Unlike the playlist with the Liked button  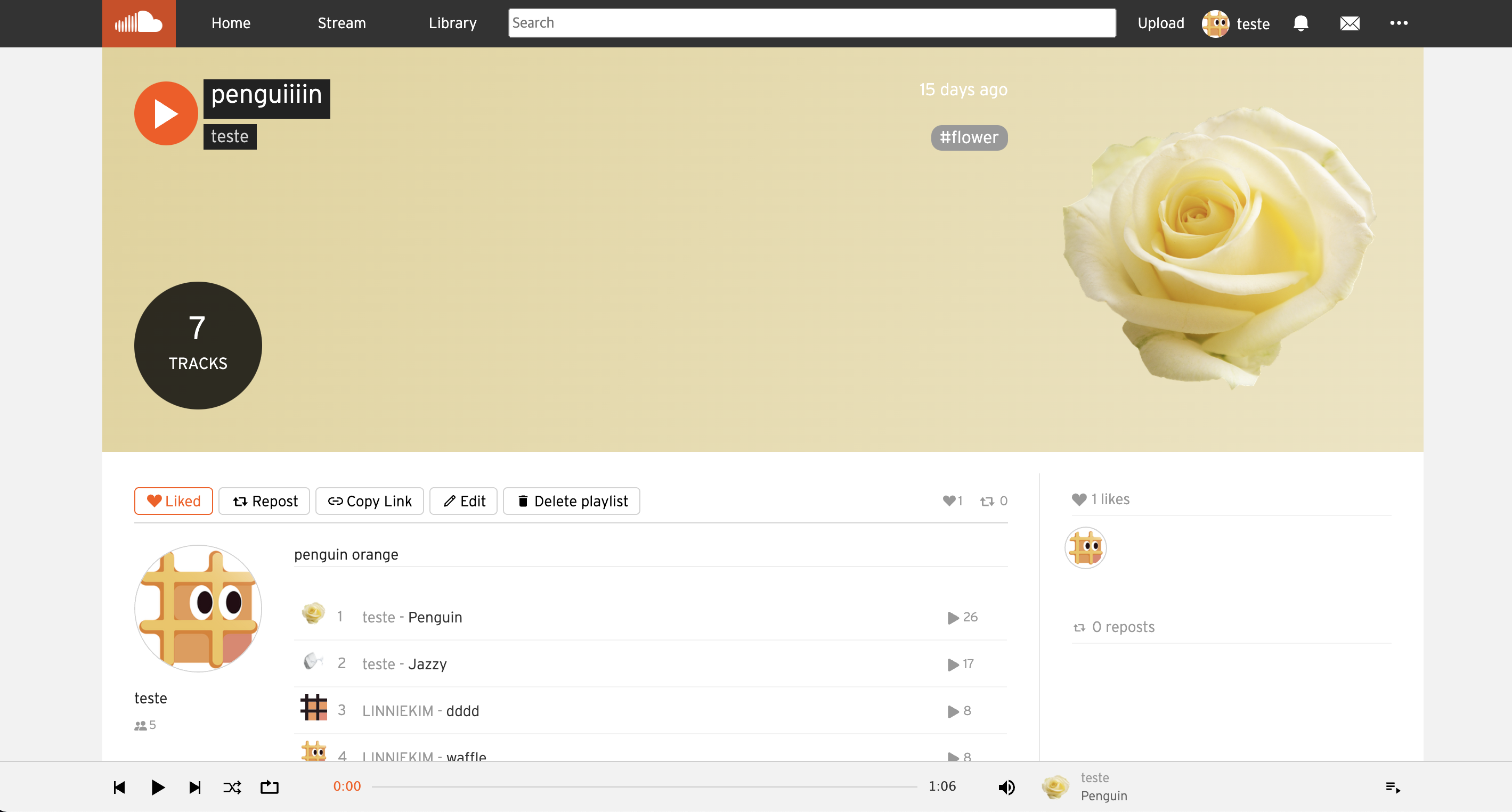pos(173,501)
